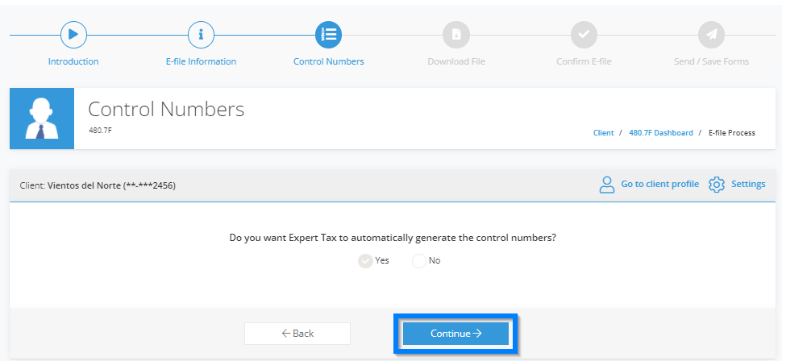Select the No radio option
Image resolution: width=785 pixels, height=364 pixels.
419,261
